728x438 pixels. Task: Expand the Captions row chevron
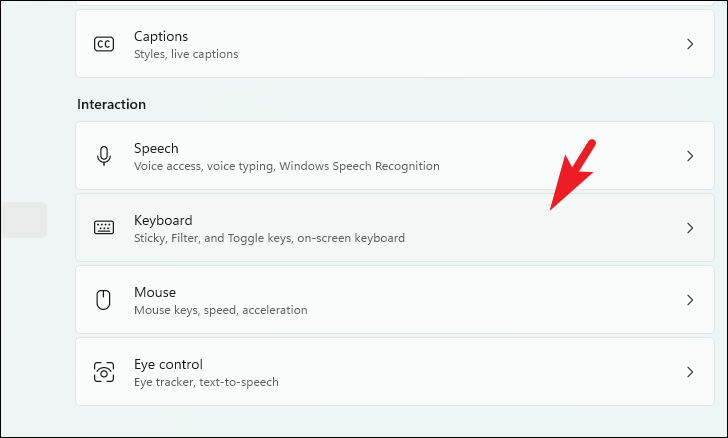pos(690,44)
